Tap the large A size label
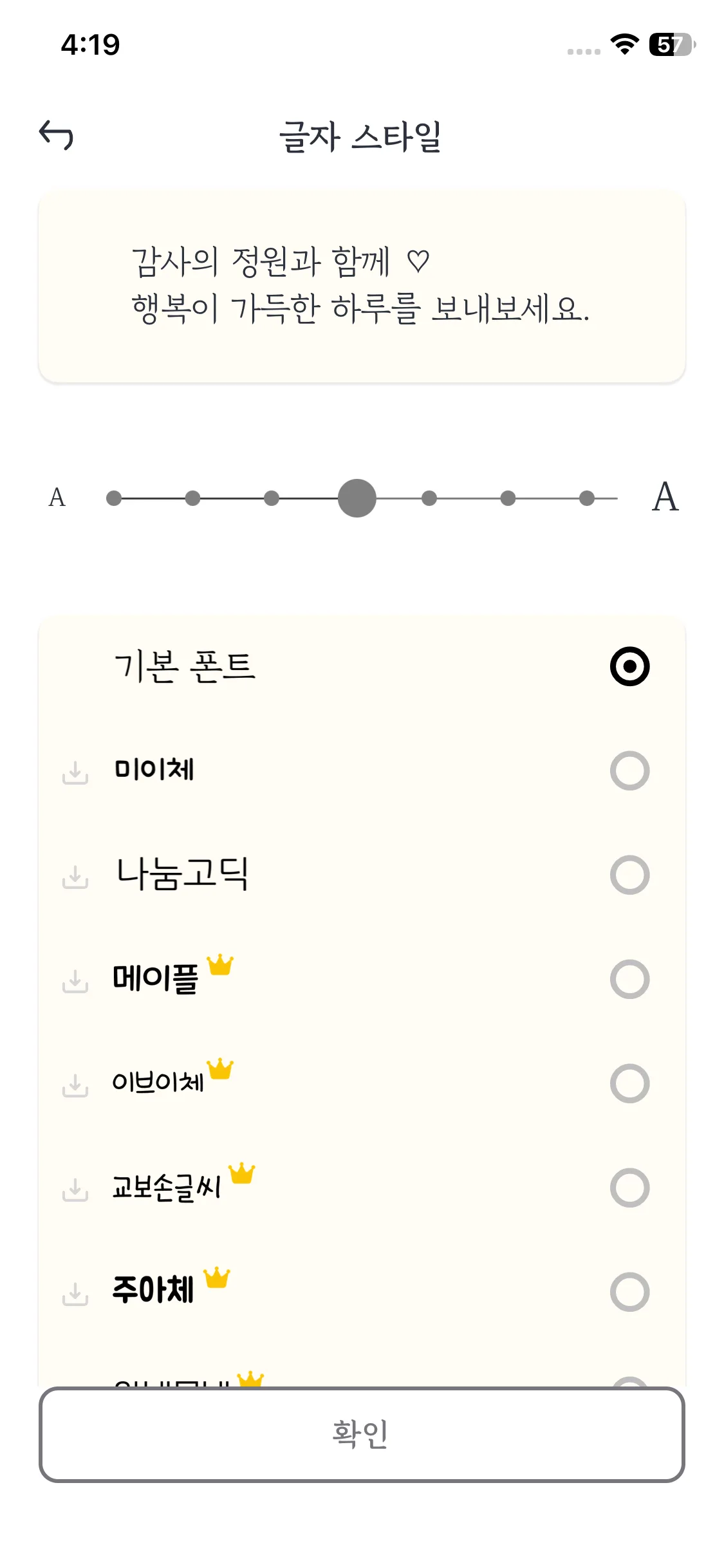 665,497
